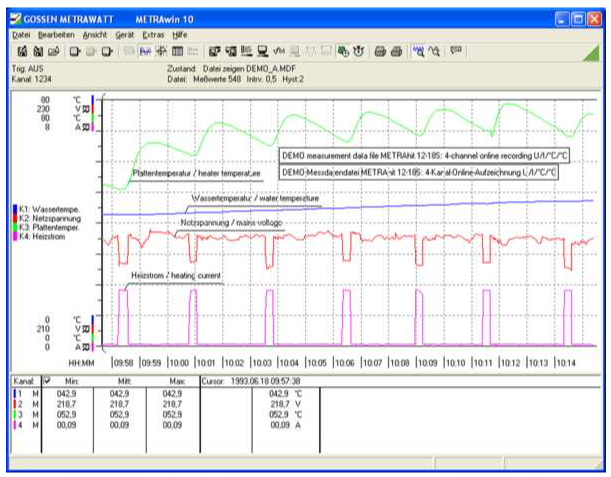
Task: Click the magenta K4 Heizstrom legend color
Action: point(15,237)
